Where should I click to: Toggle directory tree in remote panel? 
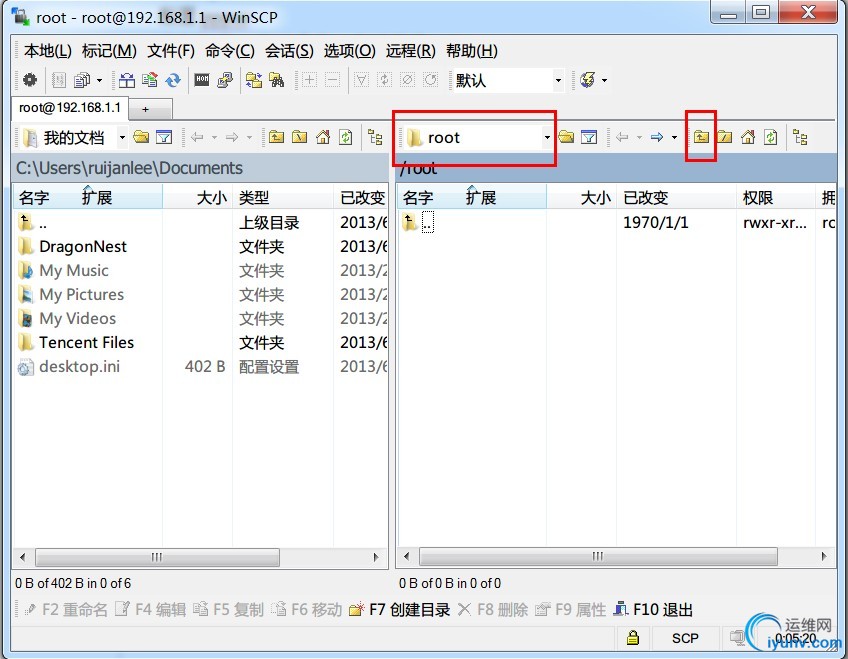pos(800,137)
